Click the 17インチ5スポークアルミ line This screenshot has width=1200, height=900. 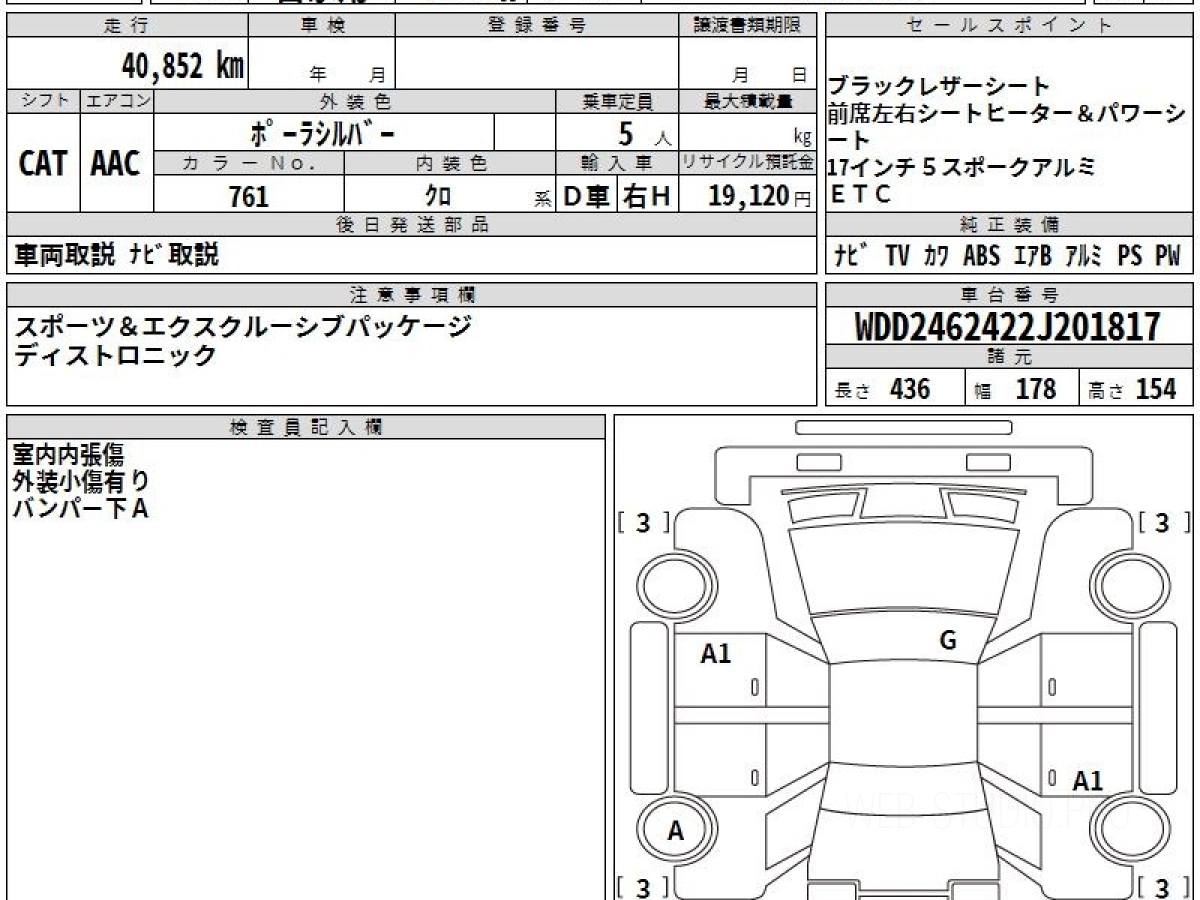pos(961,168)
